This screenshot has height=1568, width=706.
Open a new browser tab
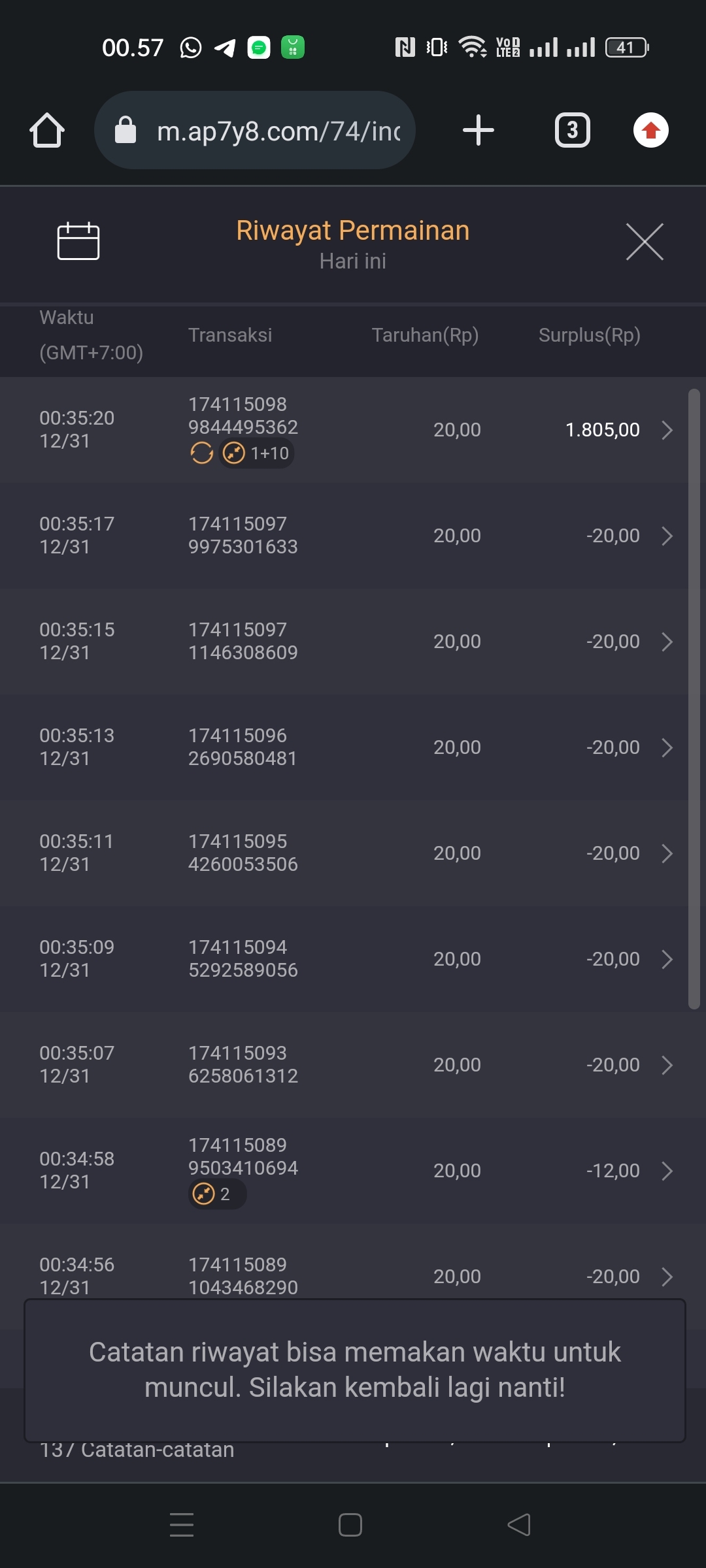coord(478,130)
